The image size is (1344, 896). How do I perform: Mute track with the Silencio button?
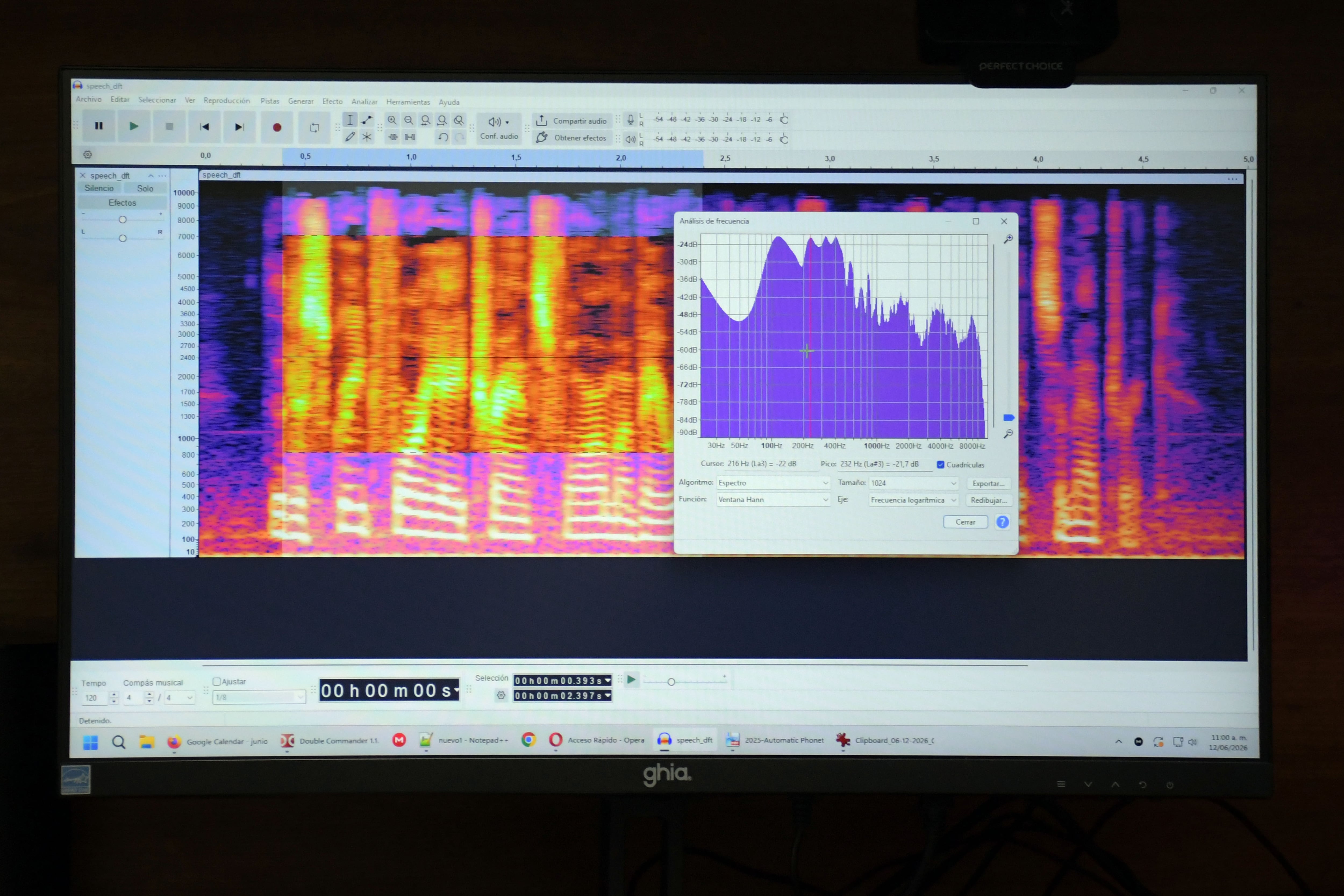click(99, 188)
